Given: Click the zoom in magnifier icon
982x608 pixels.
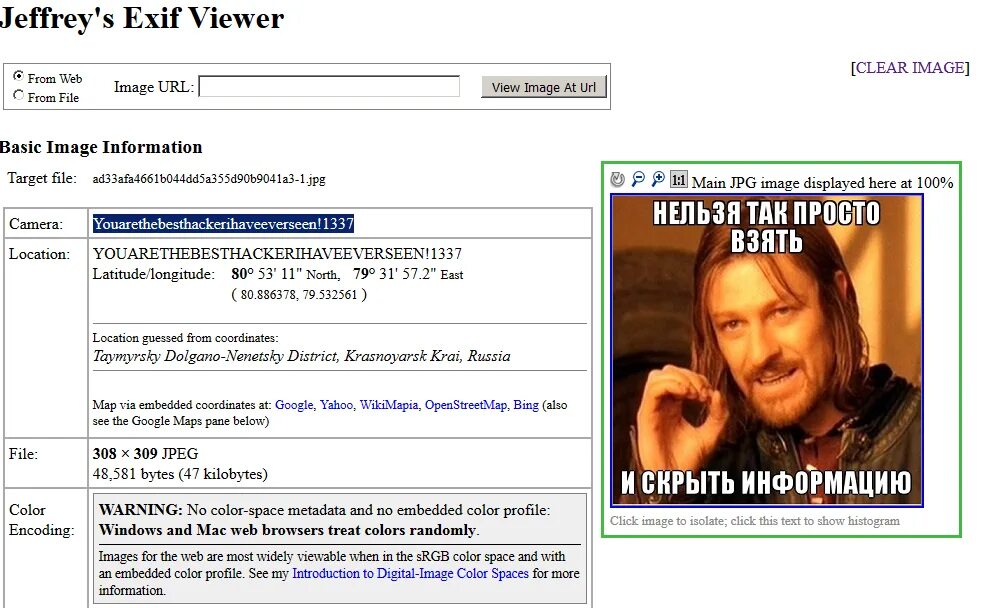Looking at the screenshot, I should point(658,179).
